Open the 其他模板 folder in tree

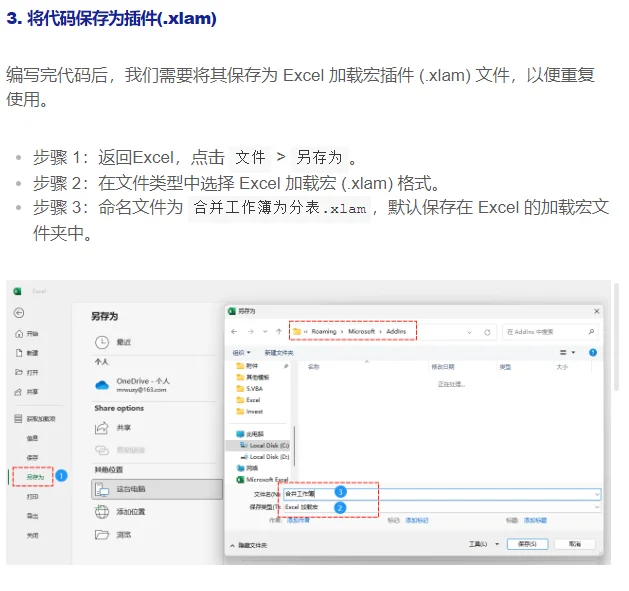pyautogui.click(x=253, y=377)
